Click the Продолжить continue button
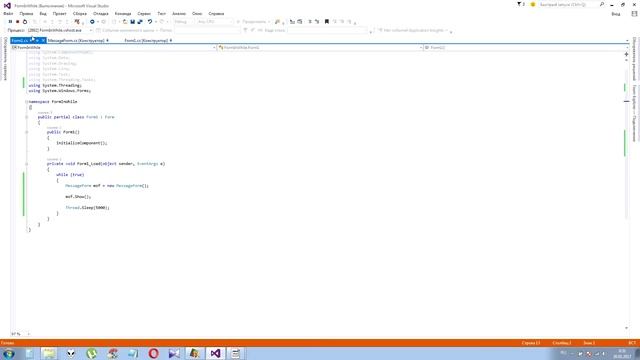The width and height of the screenshot is (640, 360). pos(253,22)
